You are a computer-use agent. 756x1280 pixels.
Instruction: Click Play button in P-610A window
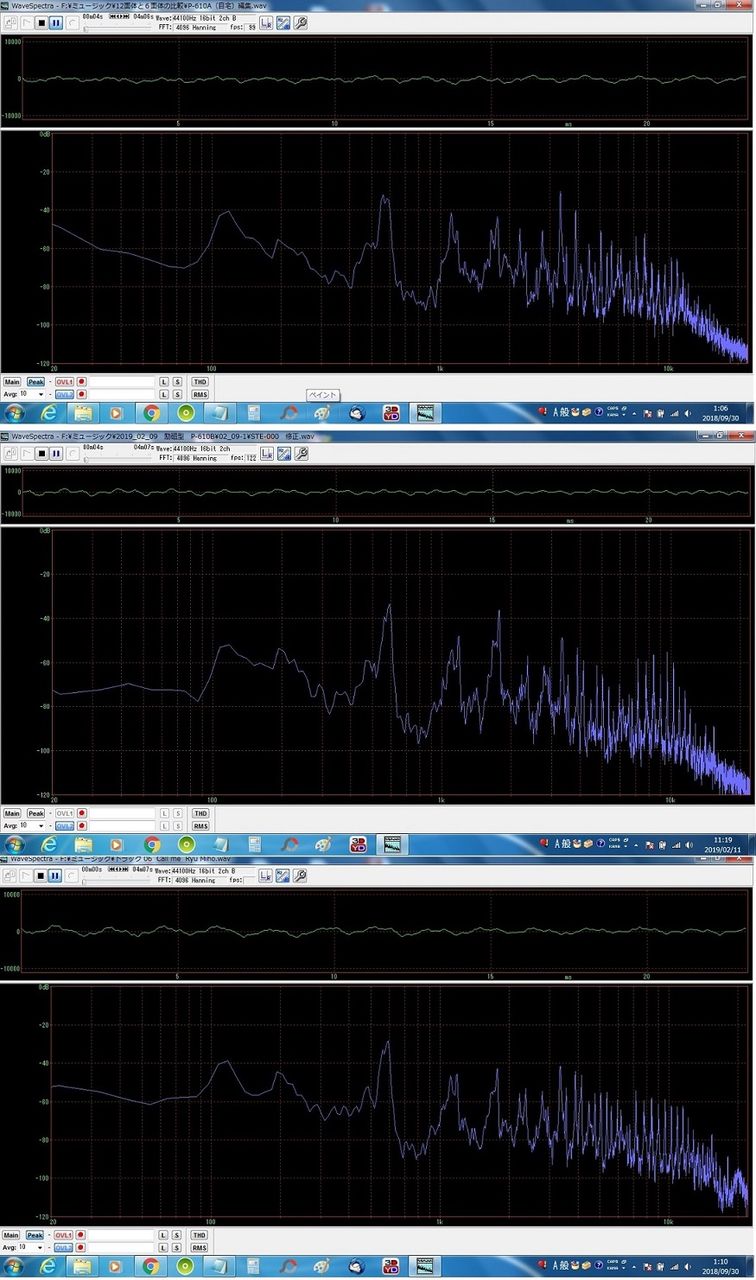click(x=26, y=23)
